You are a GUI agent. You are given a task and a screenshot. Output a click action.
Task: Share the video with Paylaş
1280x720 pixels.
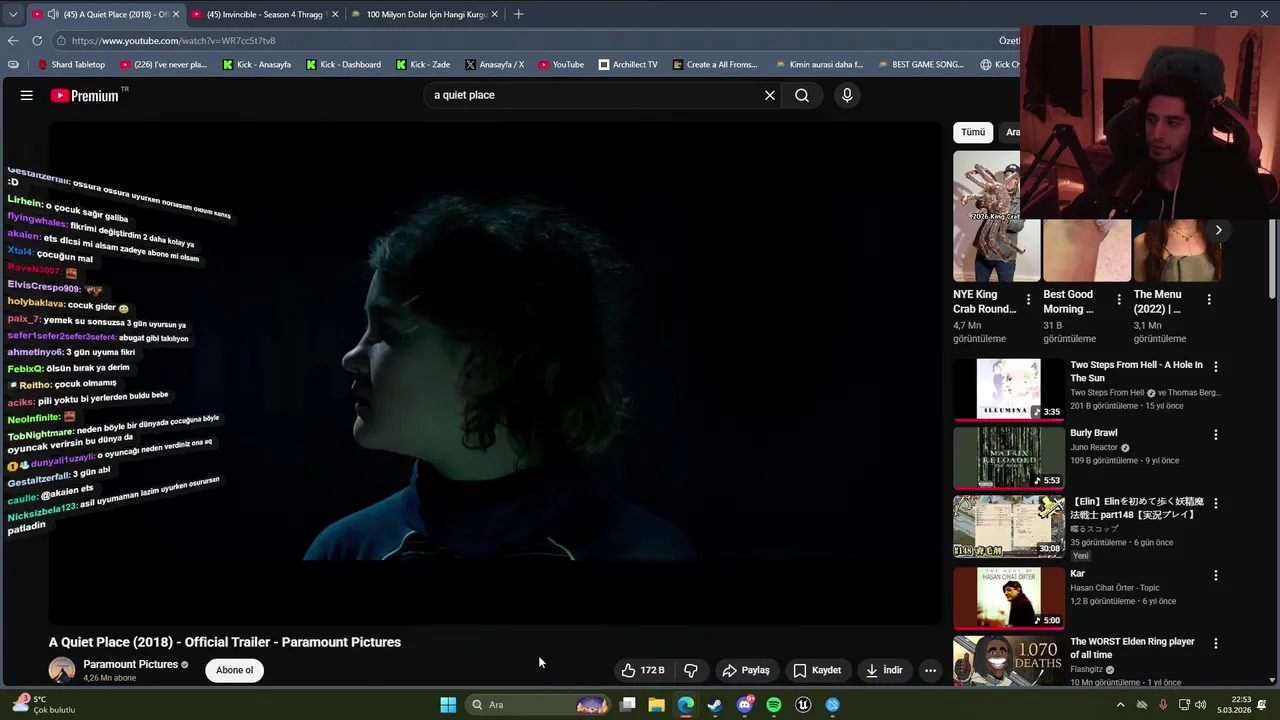click(746, 670)
